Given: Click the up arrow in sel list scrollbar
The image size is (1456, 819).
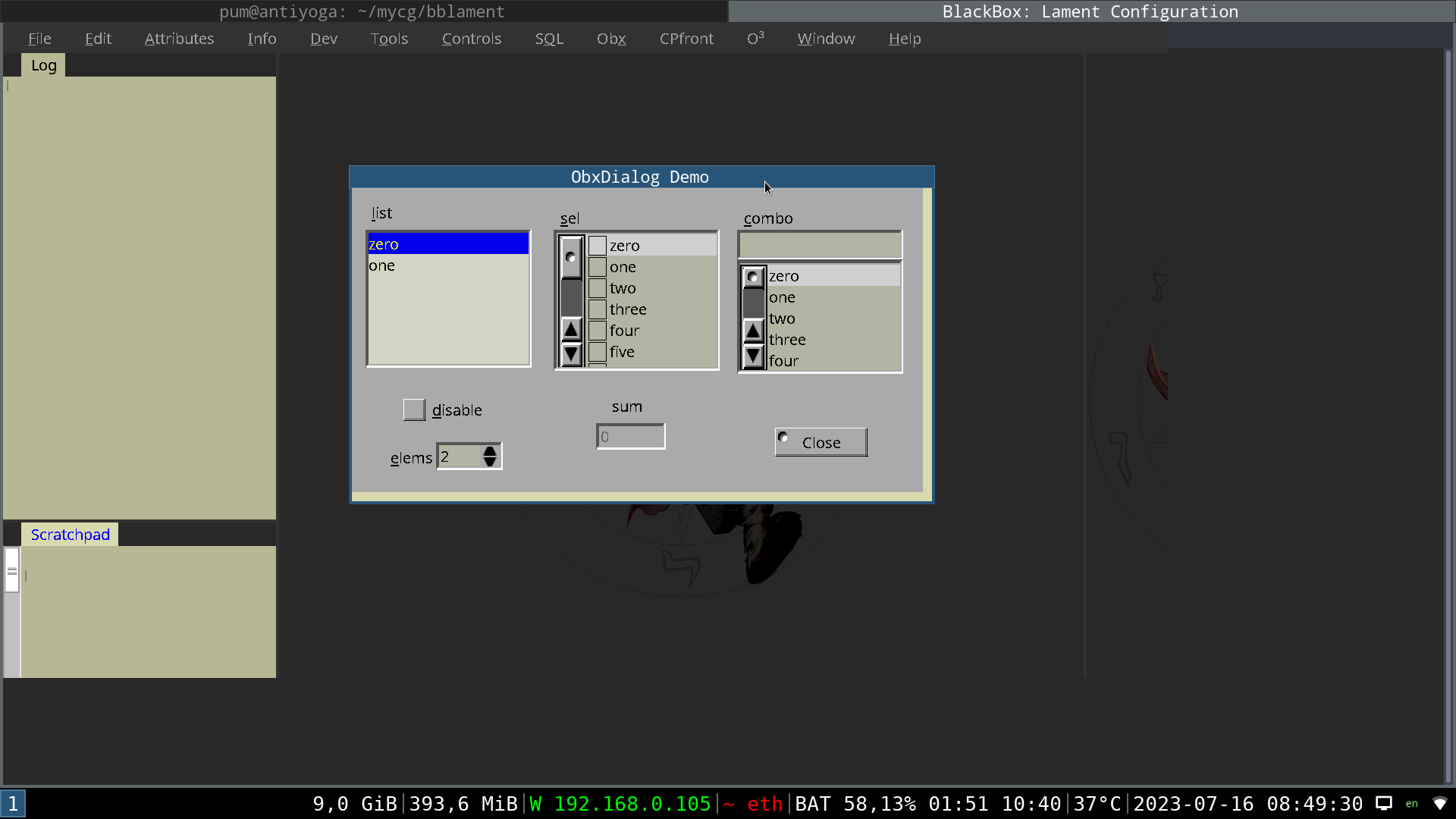Looking at the screenshot, I should pos(571,330).
